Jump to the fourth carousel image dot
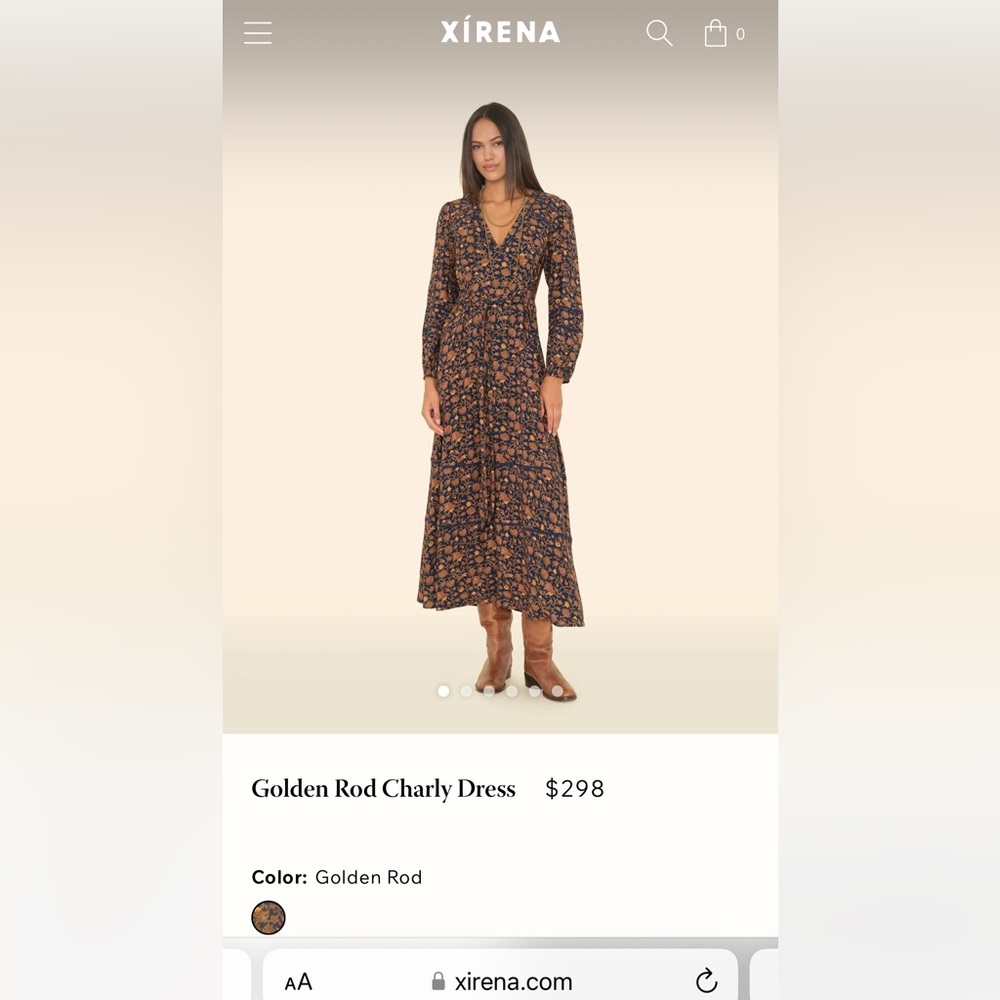 pos(511,691)
